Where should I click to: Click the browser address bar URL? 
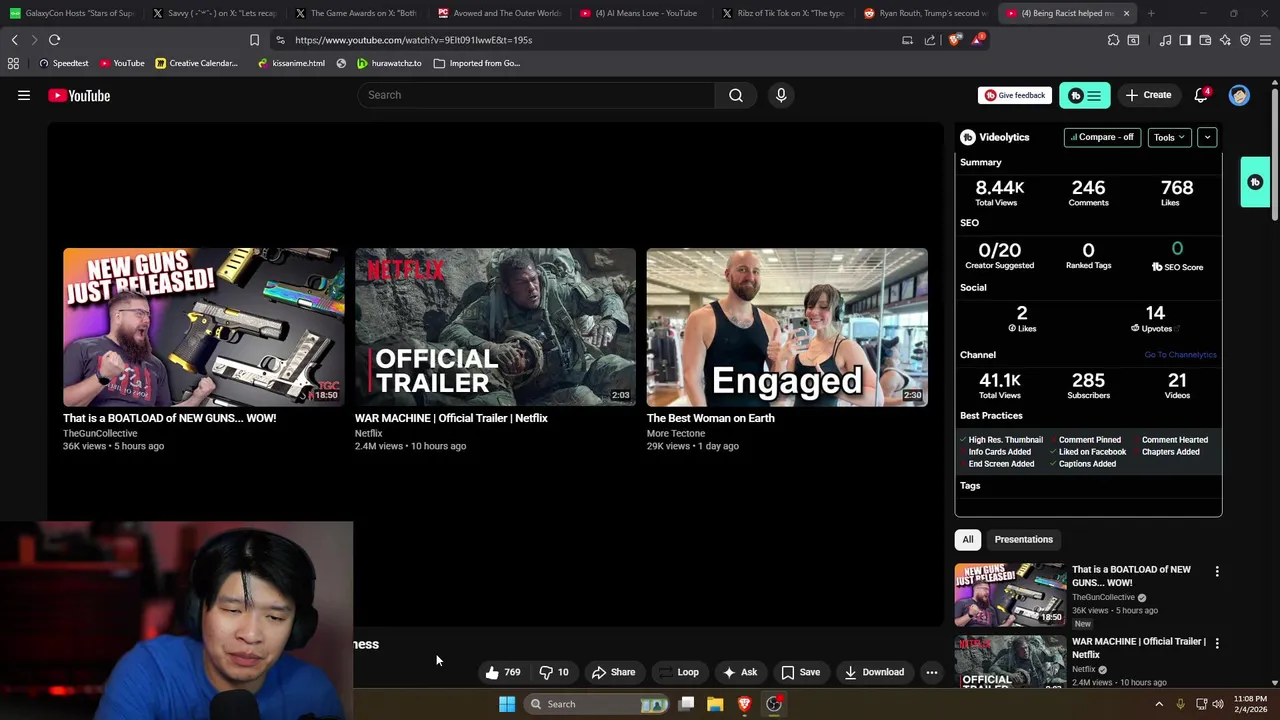click(x=413, y=40)
